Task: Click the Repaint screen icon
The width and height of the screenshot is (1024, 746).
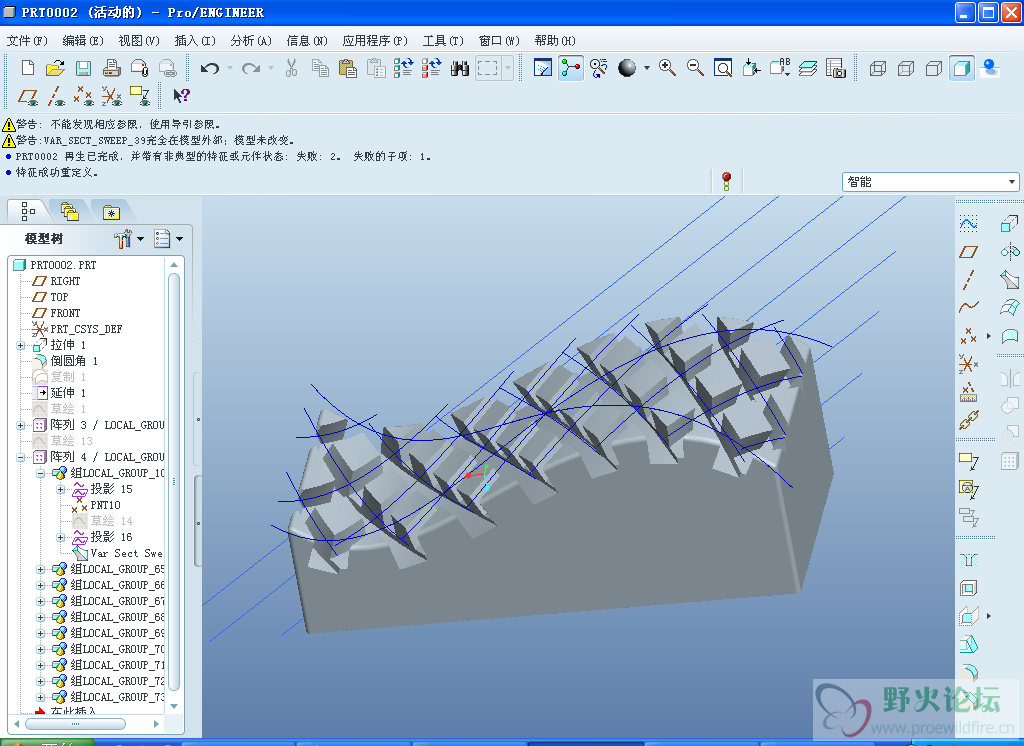Action: click(x=543, y=68)
